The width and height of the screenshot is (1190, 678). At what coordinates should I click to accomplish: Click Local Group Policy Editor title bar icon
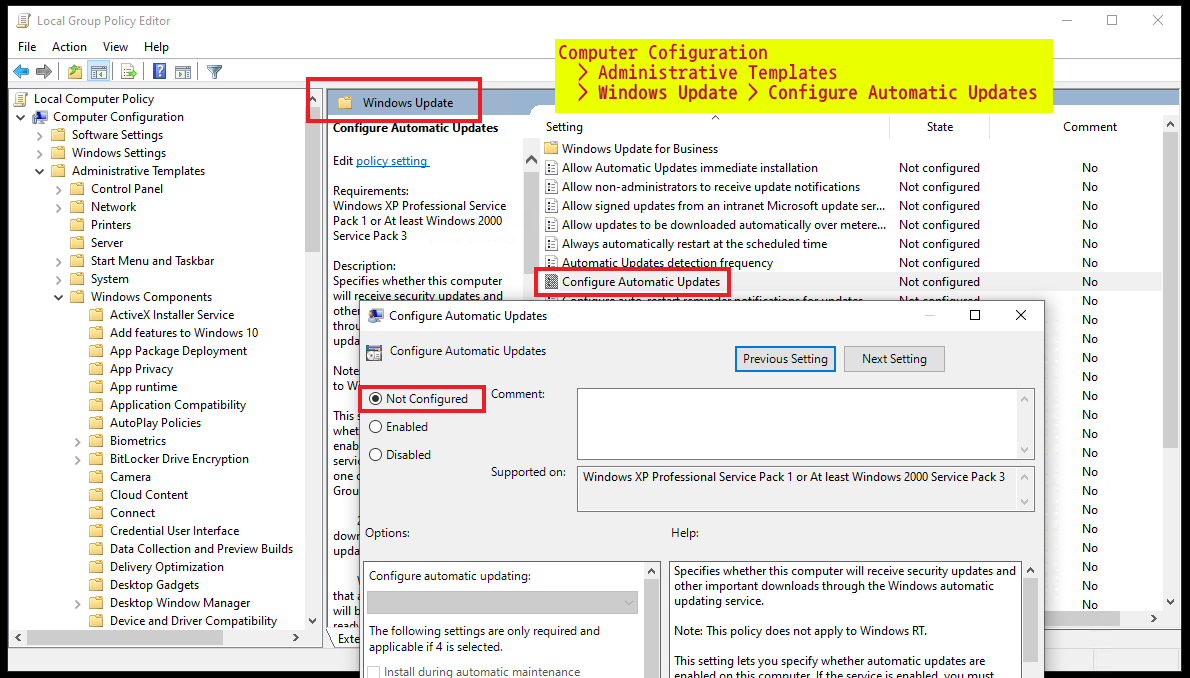click(x=24, y=20)
